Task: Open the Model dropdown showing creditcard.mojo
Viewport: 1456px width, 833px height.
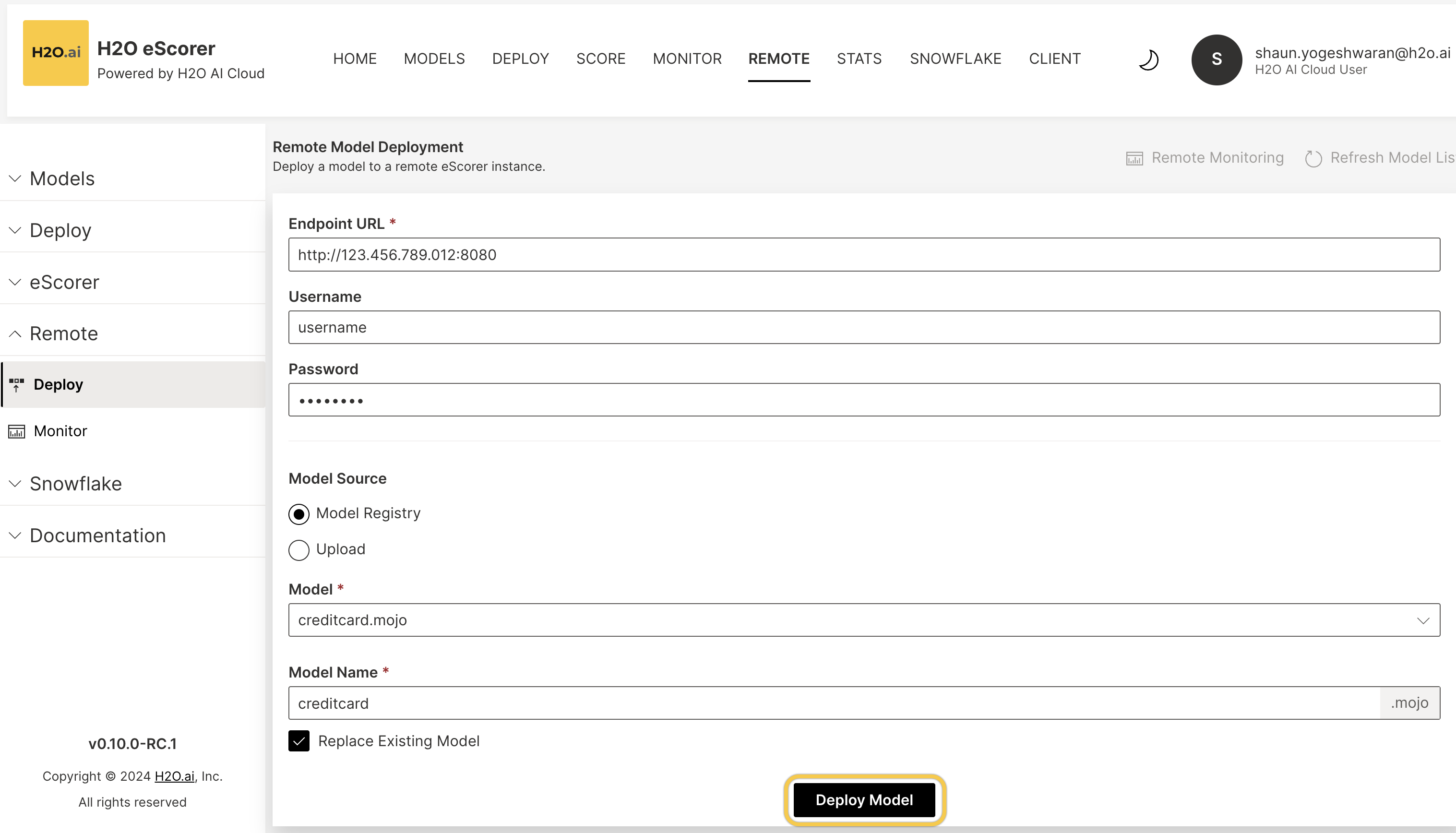Action: pyautogui.click(x=864, y=620)
